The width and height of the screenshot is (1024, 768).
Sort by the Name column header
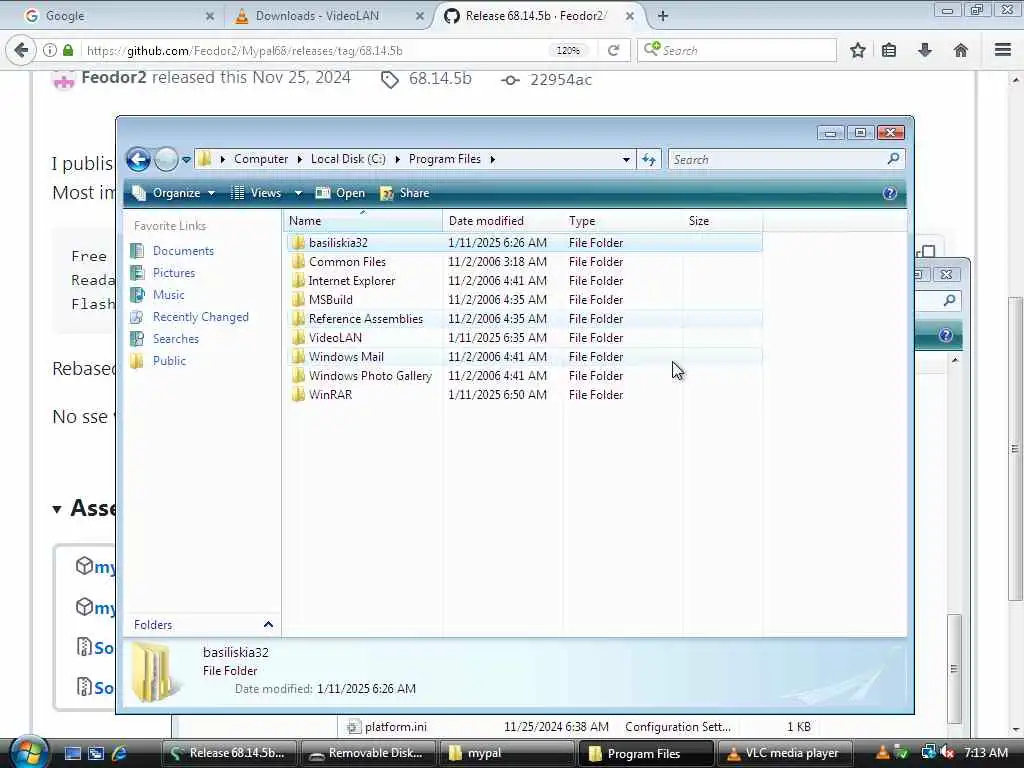click(x=363, y=221)
